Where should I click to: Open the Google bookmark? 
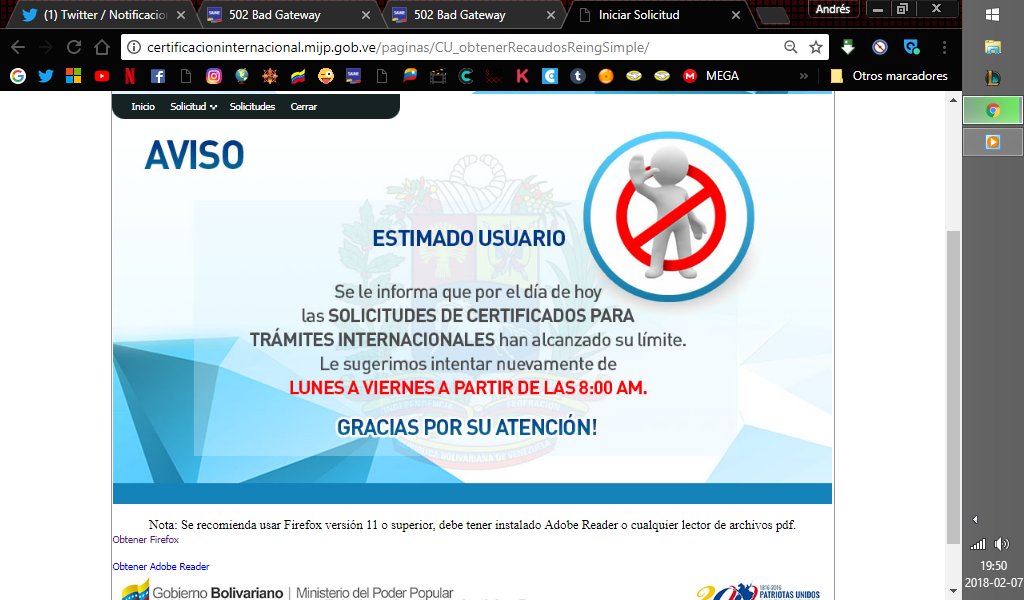click(x=18, y=76)
